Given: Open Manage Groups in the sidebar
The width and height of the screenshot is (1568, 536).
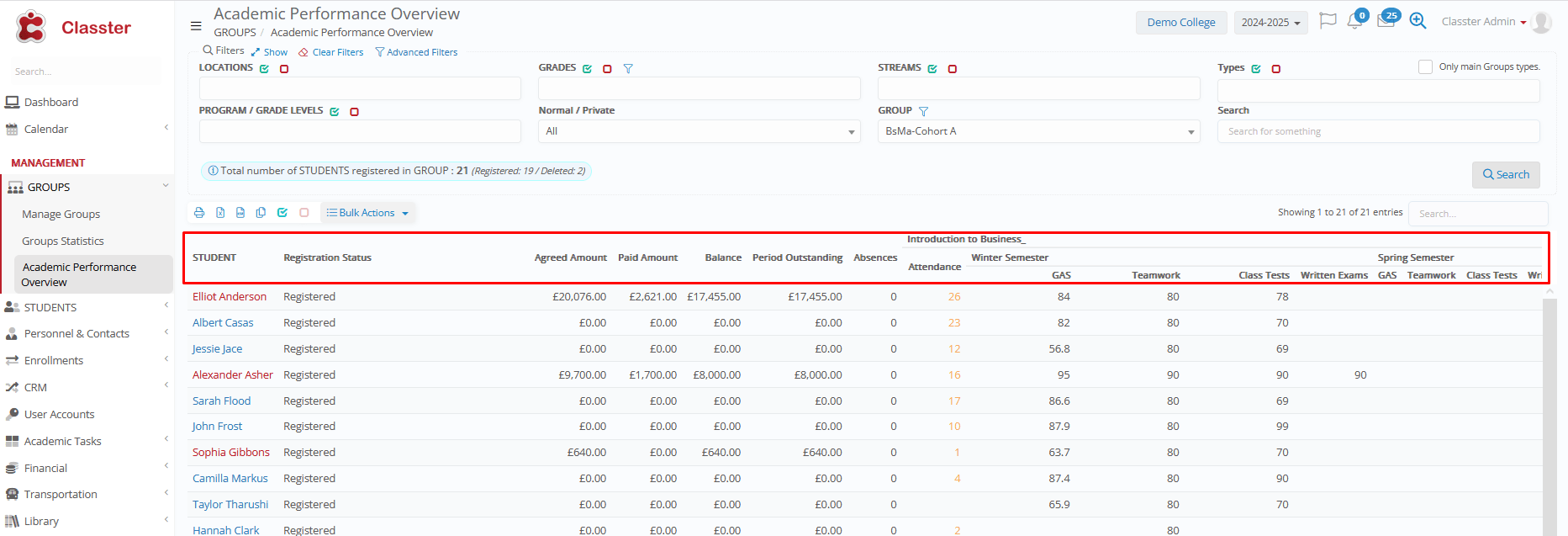Looking at the screenshot, I should [x=61, y=215].
